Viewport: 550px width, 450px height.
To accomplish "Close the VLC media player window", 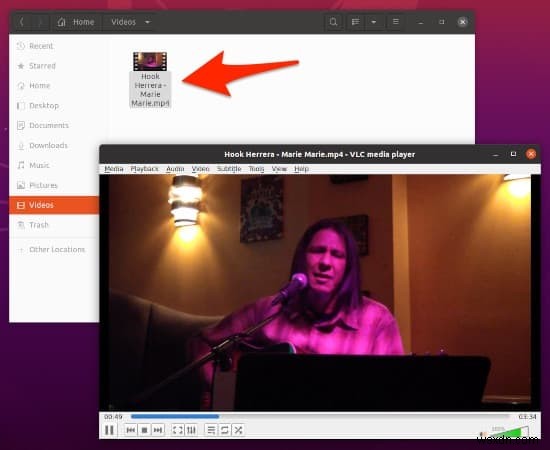I will 531,154.
